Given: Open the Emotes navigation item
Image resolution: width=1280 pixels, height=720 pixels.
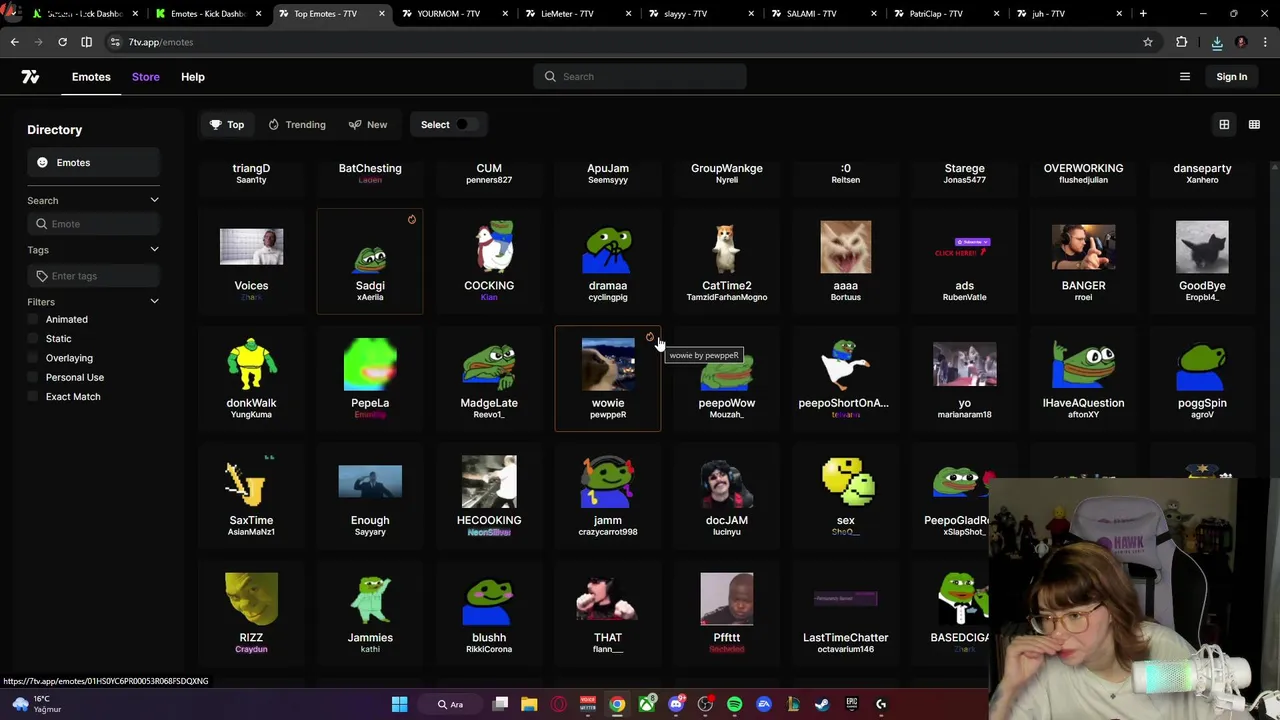Looking at the screenshot, I should pyautogui.click(x=91, y=77).
